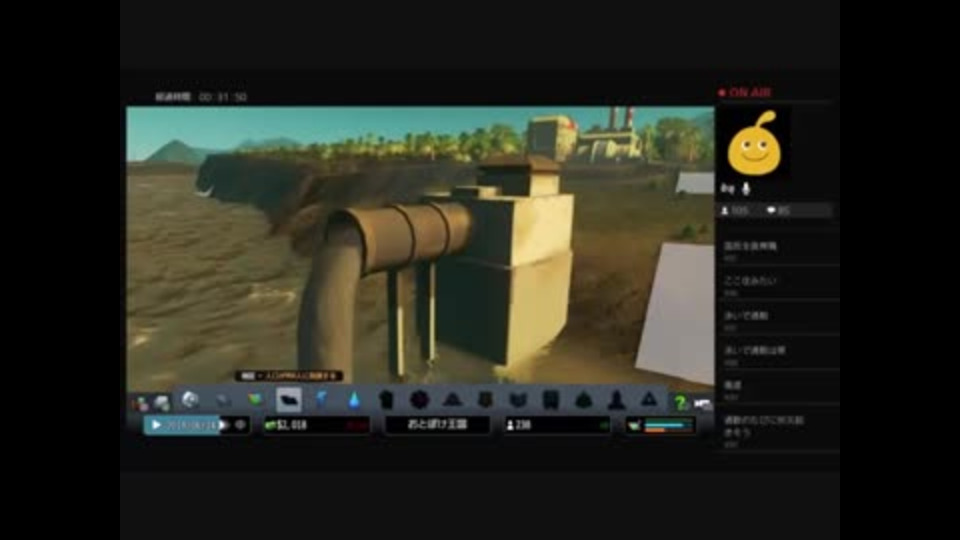Toggle the game play/pause button
The image size is (960, 540).
click(x=156, y=424)
